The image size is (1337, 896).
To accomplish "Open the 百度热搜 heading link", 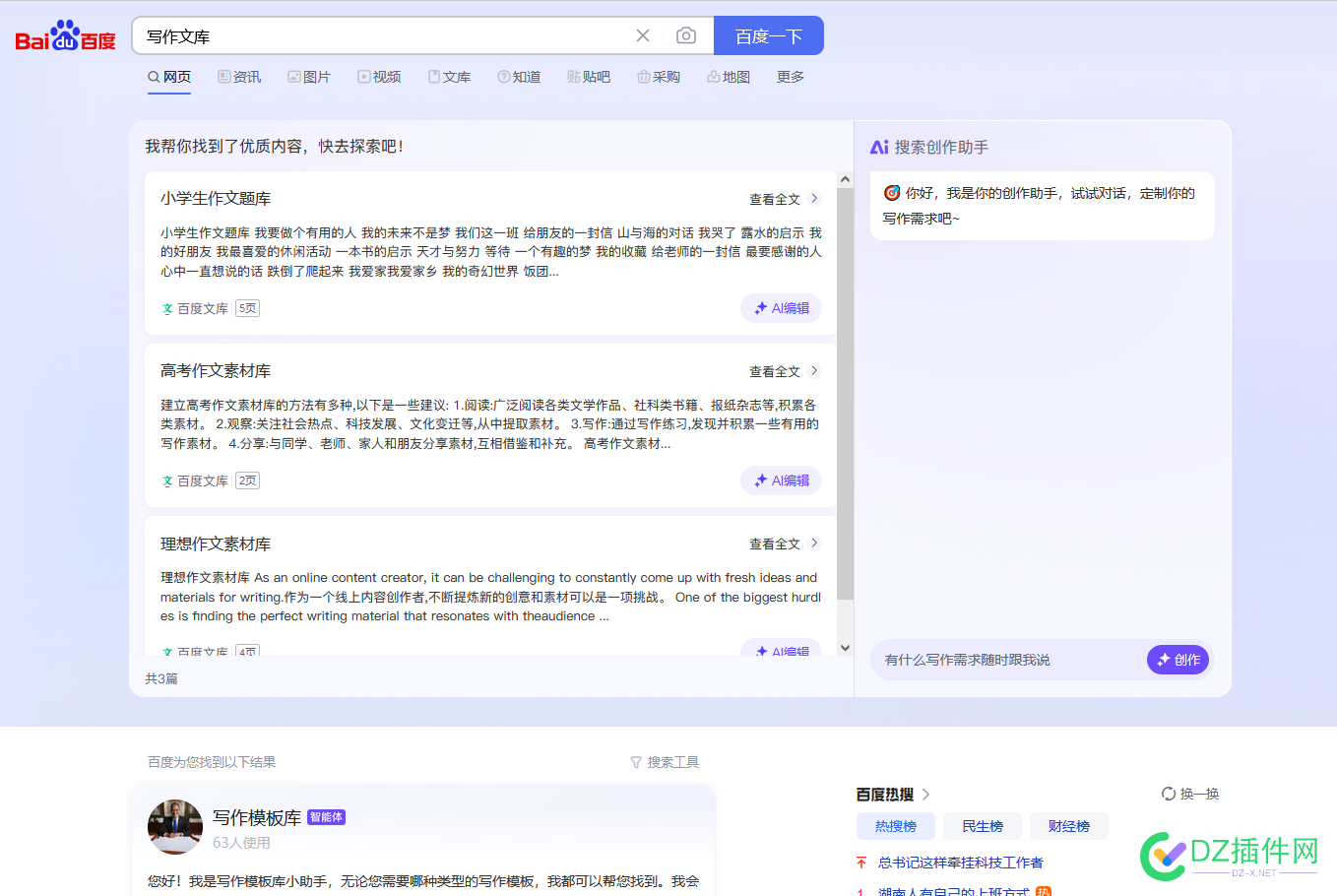I will pos(885,794).
